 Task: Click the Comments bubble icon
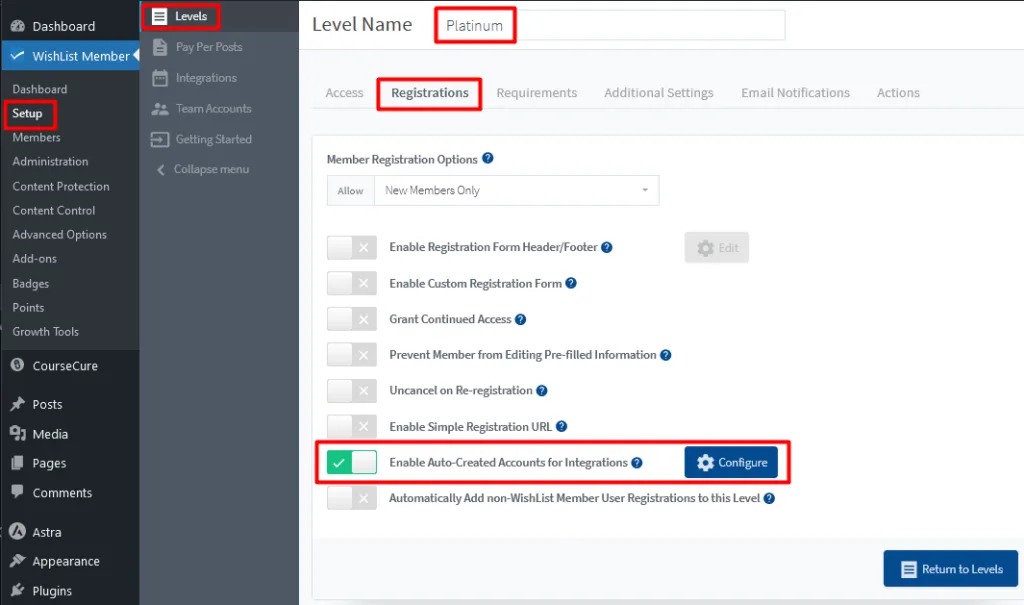click(18, 491)
